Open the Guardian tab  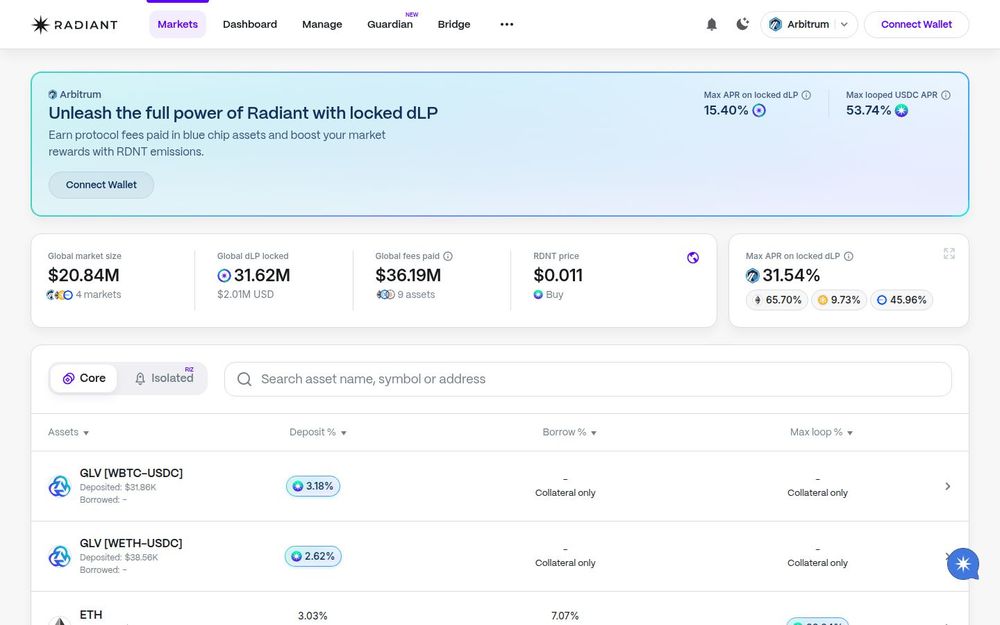[x=390, y=24]
